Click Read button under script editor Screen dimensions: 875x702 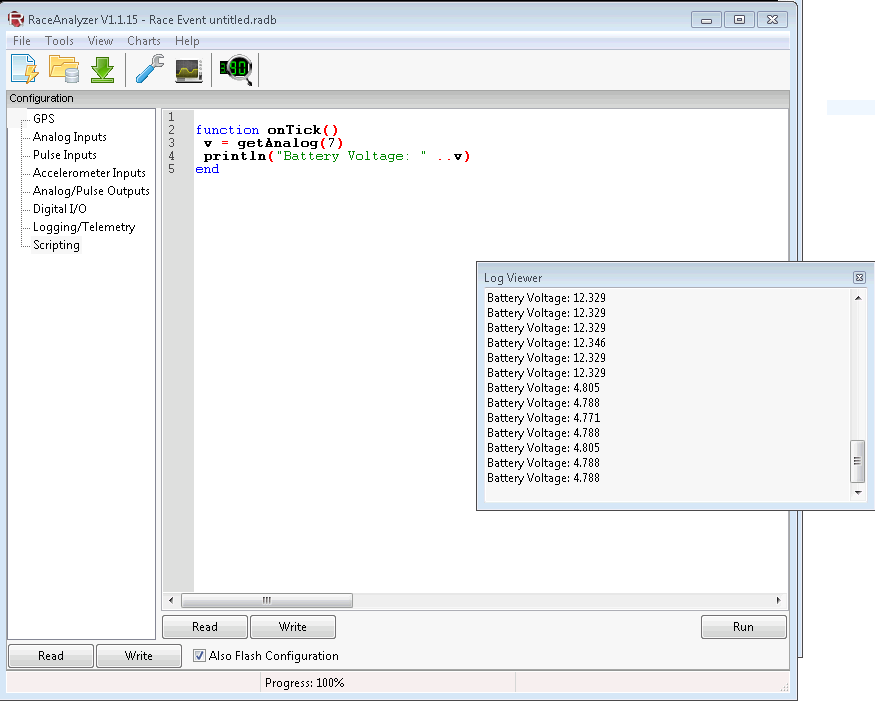tap(205, 627)
